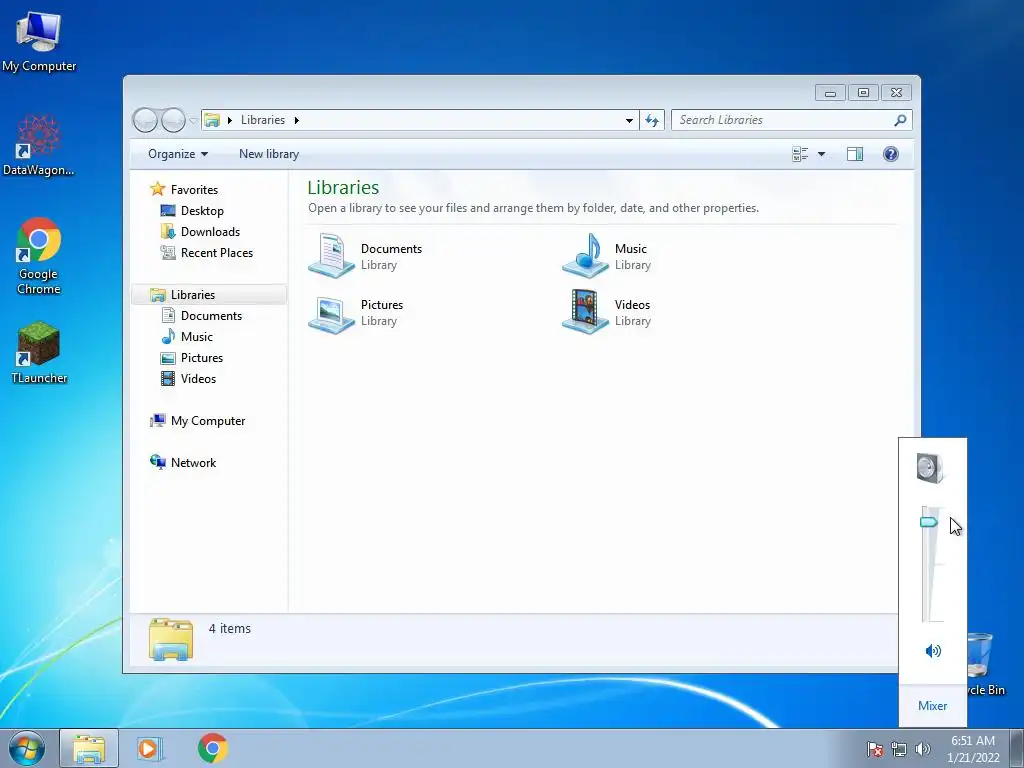Image resolution: width=1024 pixels, height=768 pixels.
Task: Open the recent pages dropdown arrow
Action: tap(193, 120)
